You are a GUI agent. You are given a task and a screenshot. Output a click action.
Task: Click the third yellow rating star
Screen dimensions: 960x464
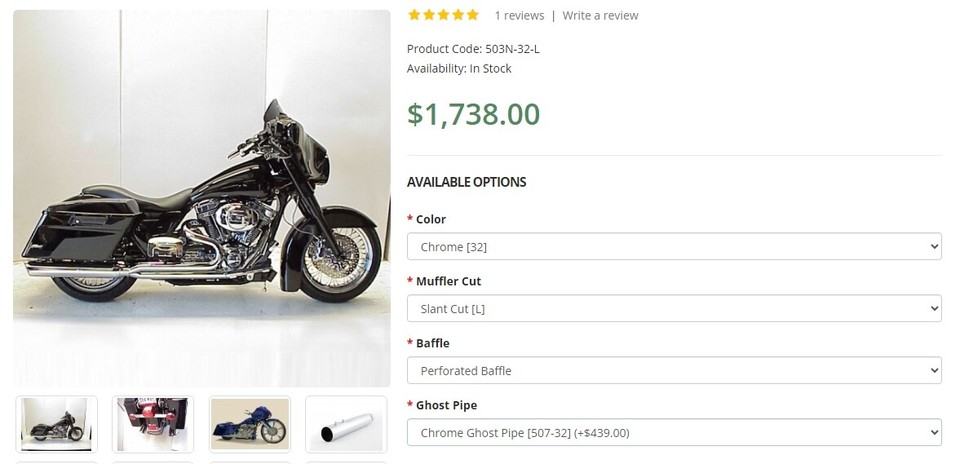(x=443, y=15)
